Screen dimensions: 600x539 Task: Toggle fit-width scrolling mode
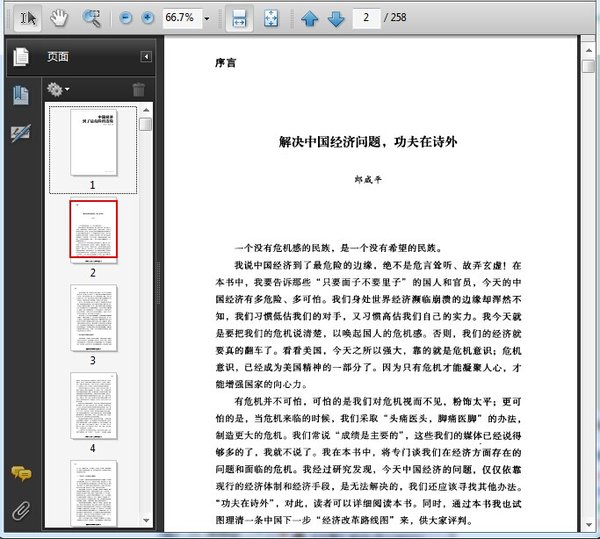238,18
